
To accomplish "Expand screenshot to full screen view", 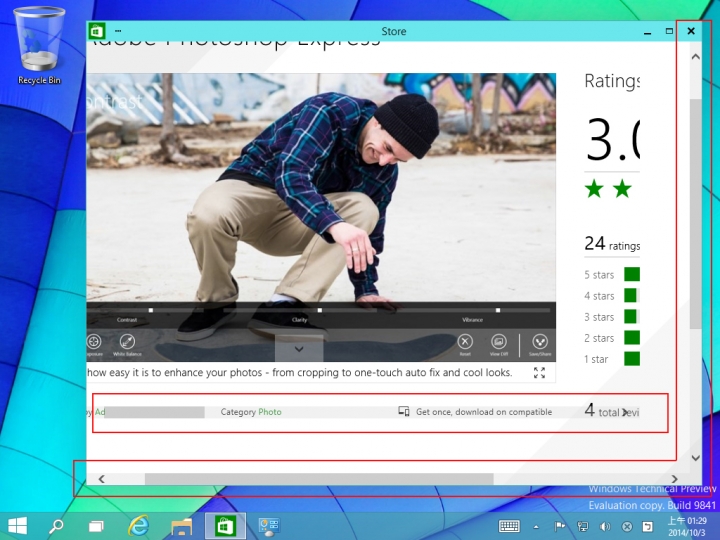I will (540, 372).
